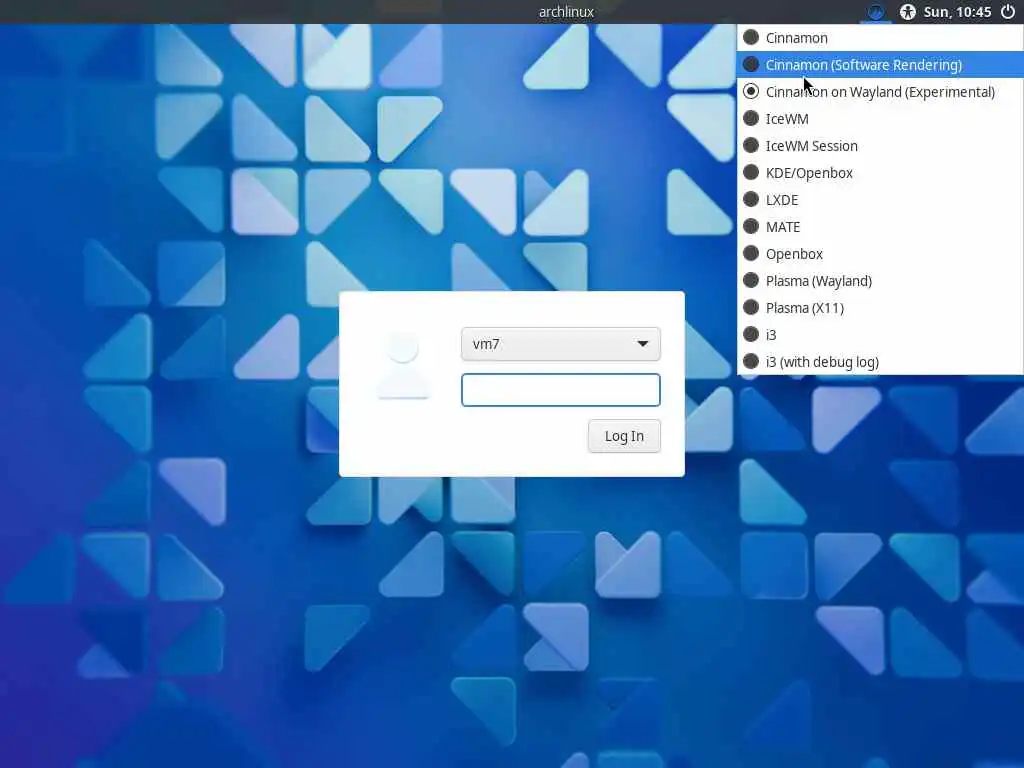Image resolution: width=1024 pixels, height=768 pixels.
Task: Select the KDE/Openbox session
Action: tap(880, 172)
